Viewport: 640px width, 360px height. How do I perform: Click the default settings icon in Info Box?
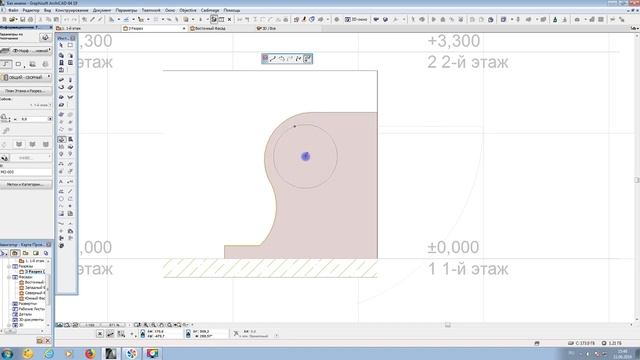45,38
